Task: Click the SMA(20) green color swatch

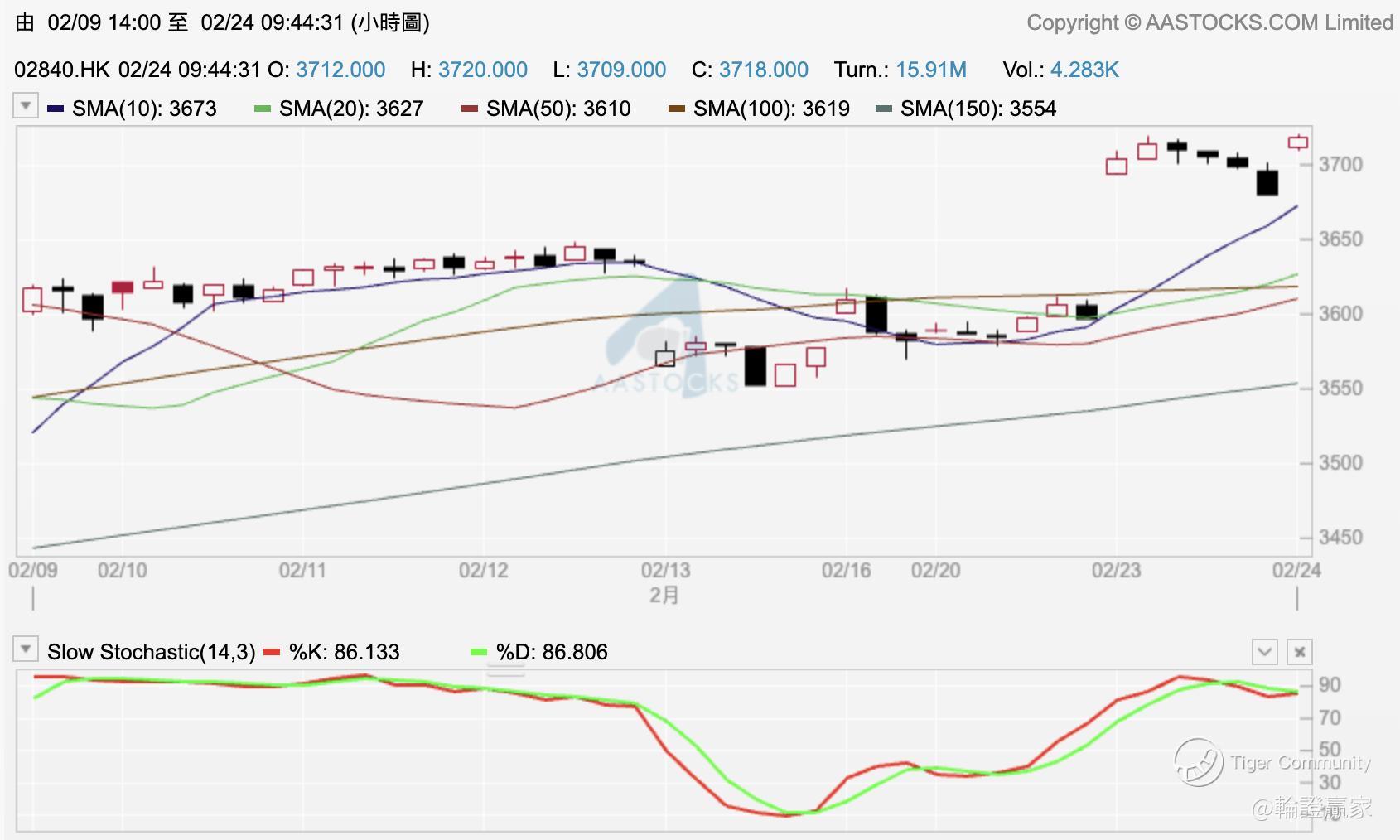Action: point(263,109)
